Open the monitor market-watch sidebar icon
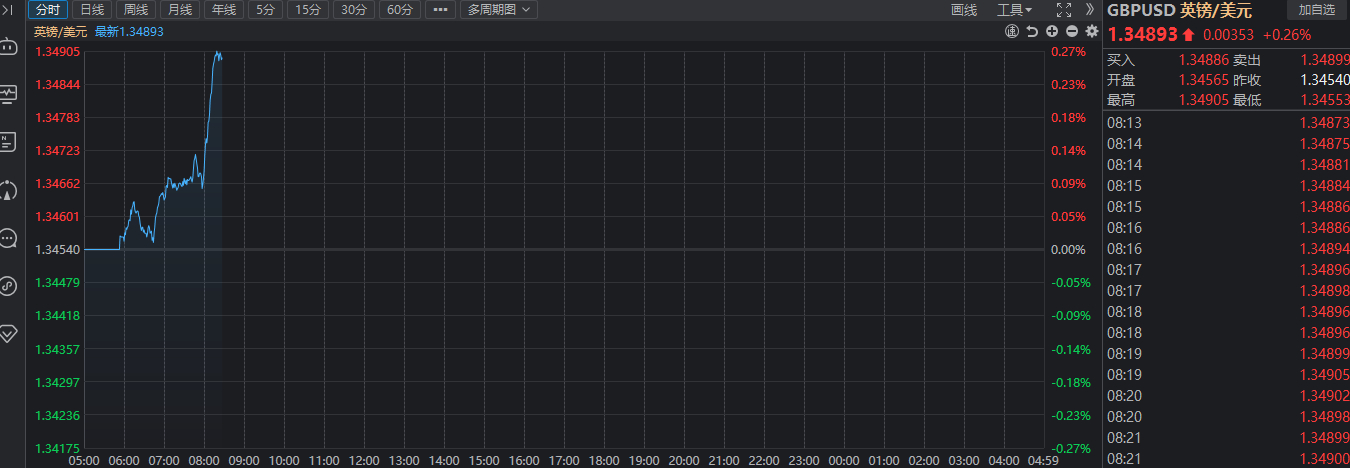This screenshot has height=468, width=1350. pos(8,94)
